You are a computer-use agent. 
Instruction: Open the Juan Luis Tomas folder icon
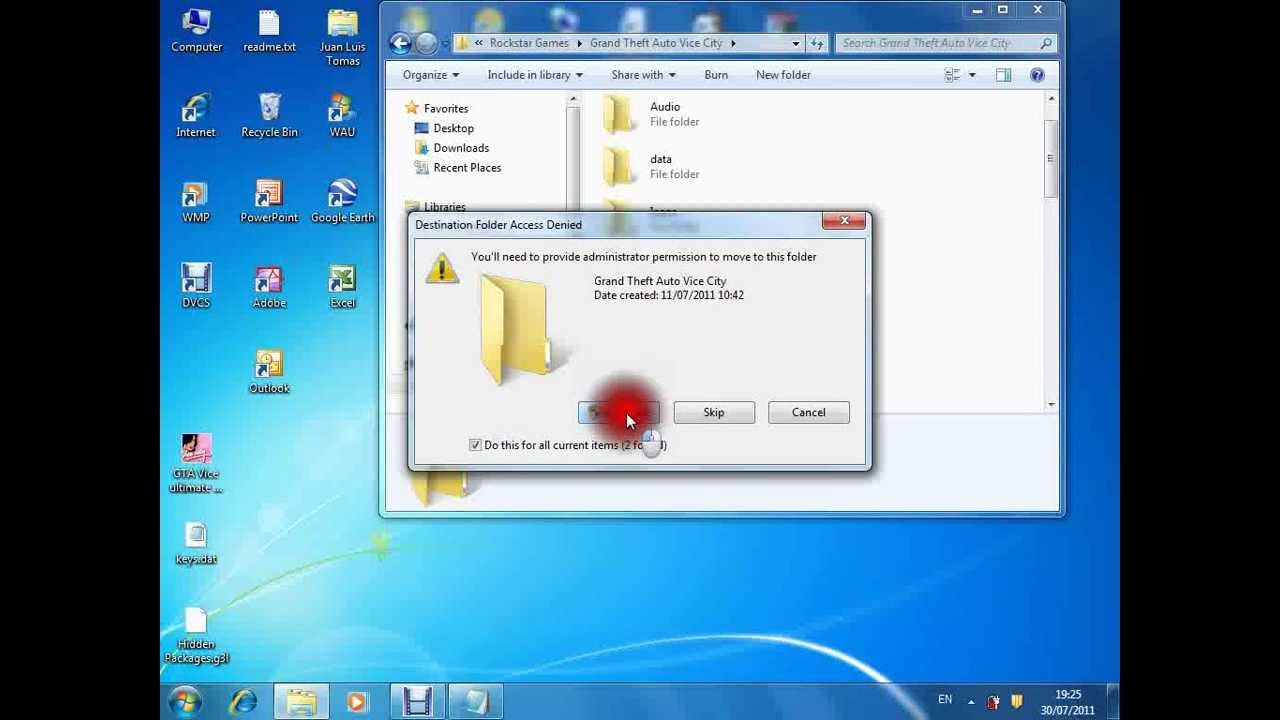(x=342, y=37)
